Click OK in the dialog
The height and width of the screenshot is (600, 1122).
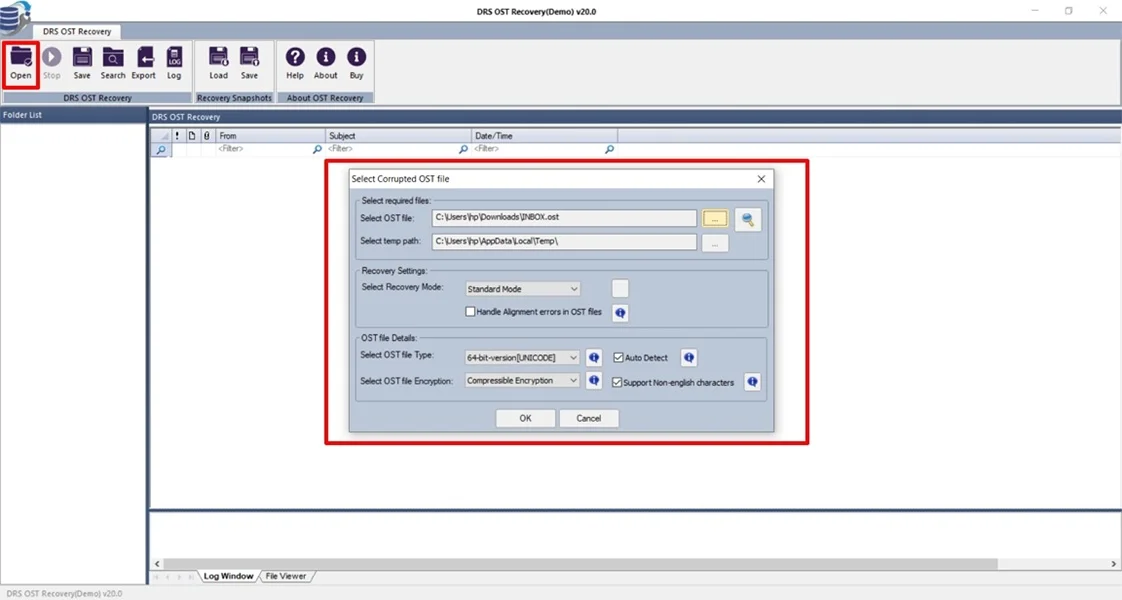(525, 418)
